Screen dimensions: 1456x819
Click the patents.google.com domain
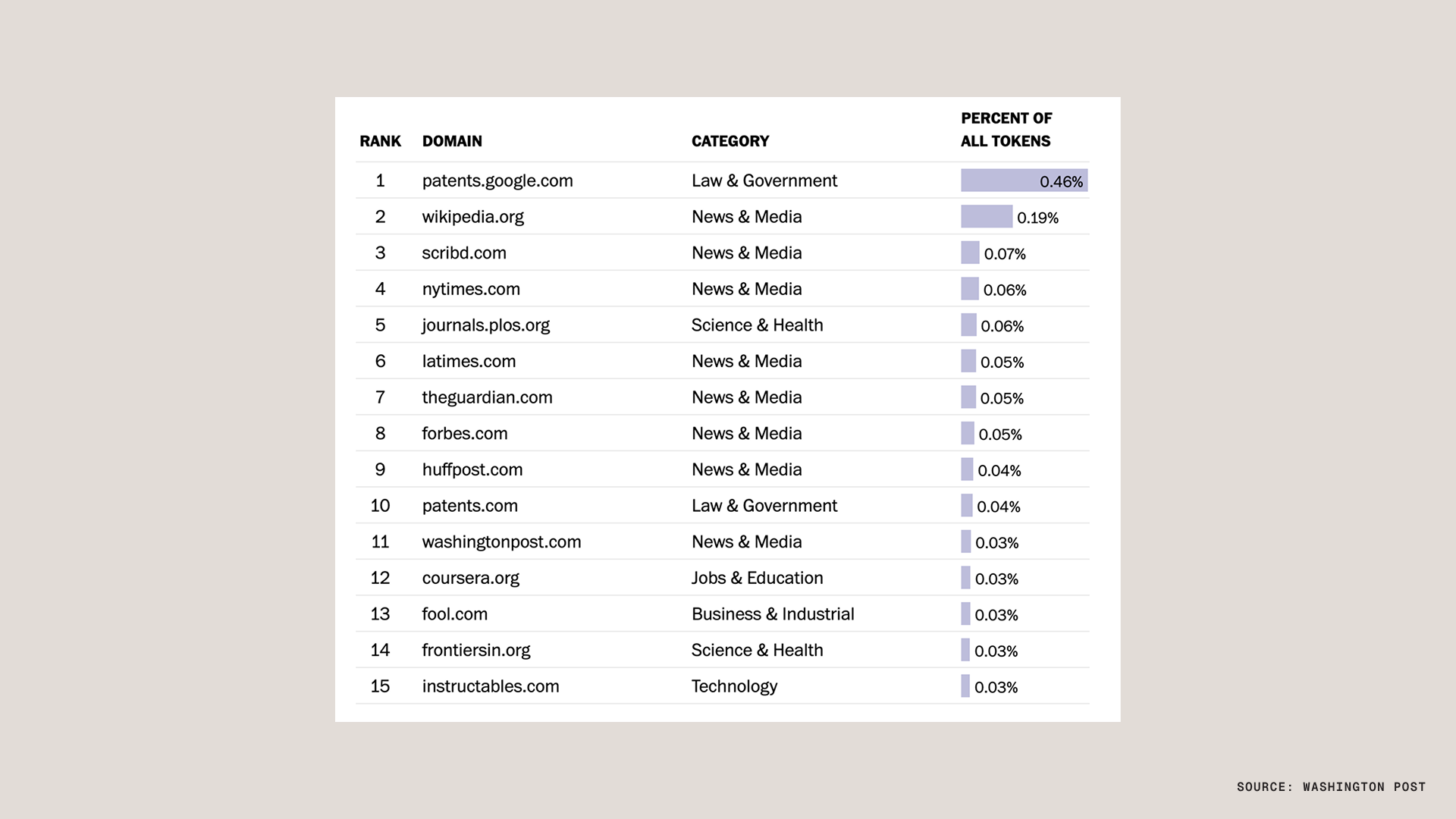tap(497, 180)
